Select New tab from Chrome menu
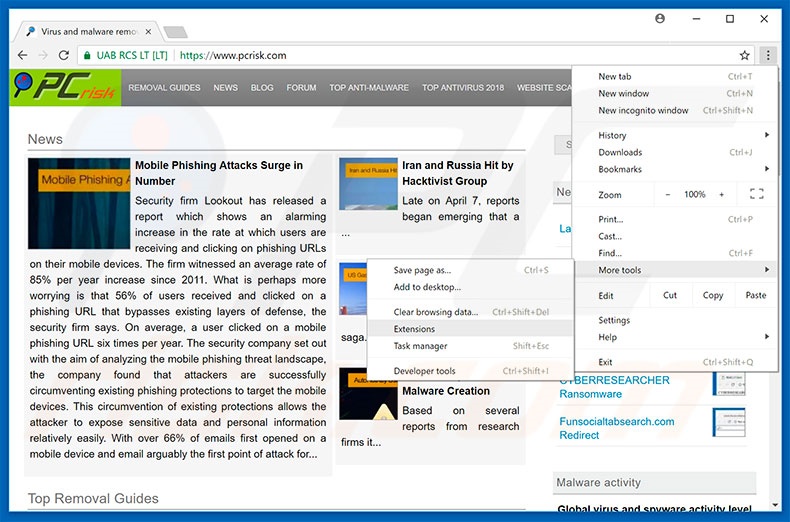The height and width of the screenshot is (522, 790). coord(675,76)
